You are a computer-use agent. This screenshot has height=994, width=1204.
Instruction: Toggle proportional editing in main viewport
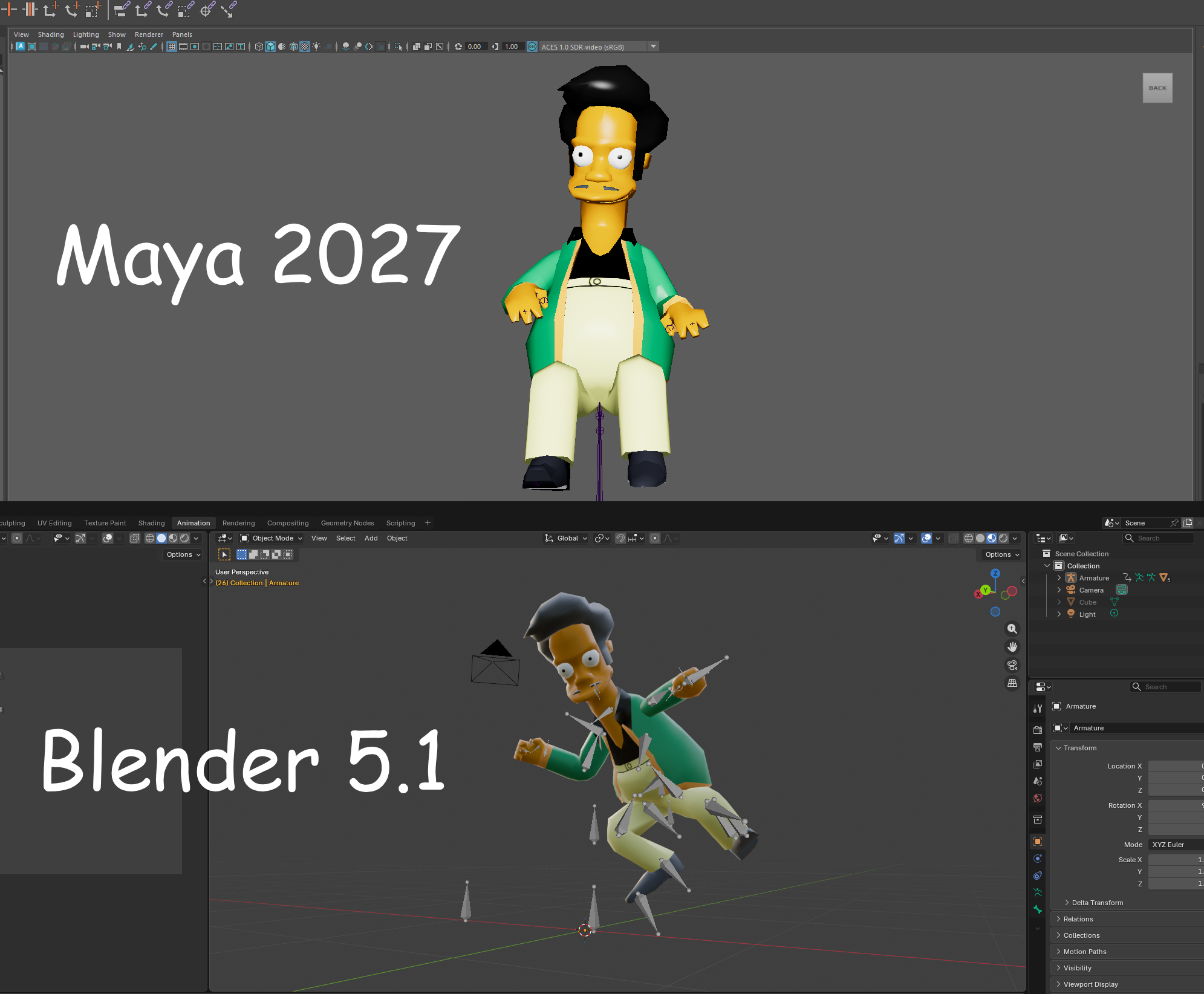pos(655,538)
